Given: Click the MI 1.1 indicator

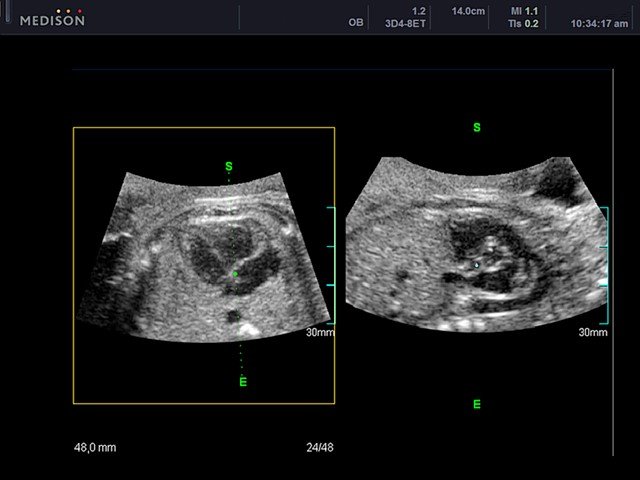Looking at the screenshot, I should pyautogui.click(x=524, y=11).
